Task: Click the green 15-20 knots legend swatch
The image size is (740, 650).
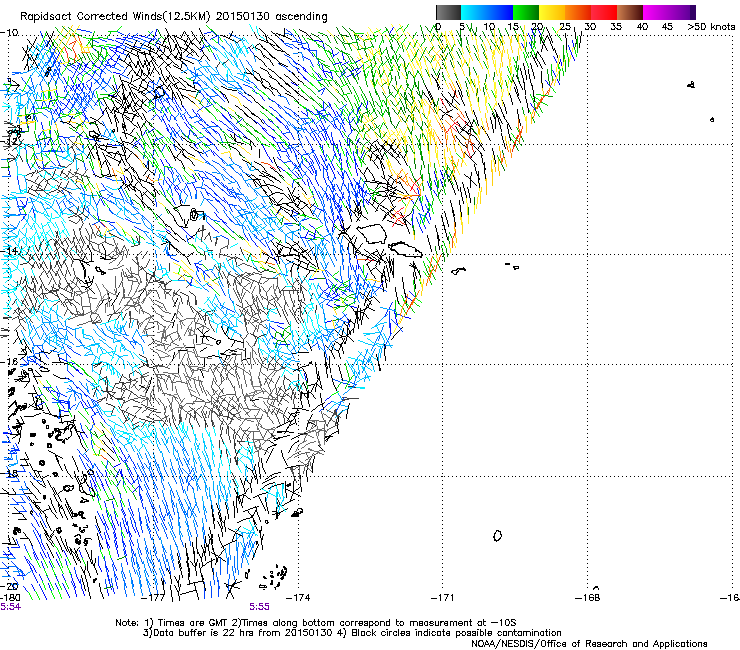Action: click(526, 12)
